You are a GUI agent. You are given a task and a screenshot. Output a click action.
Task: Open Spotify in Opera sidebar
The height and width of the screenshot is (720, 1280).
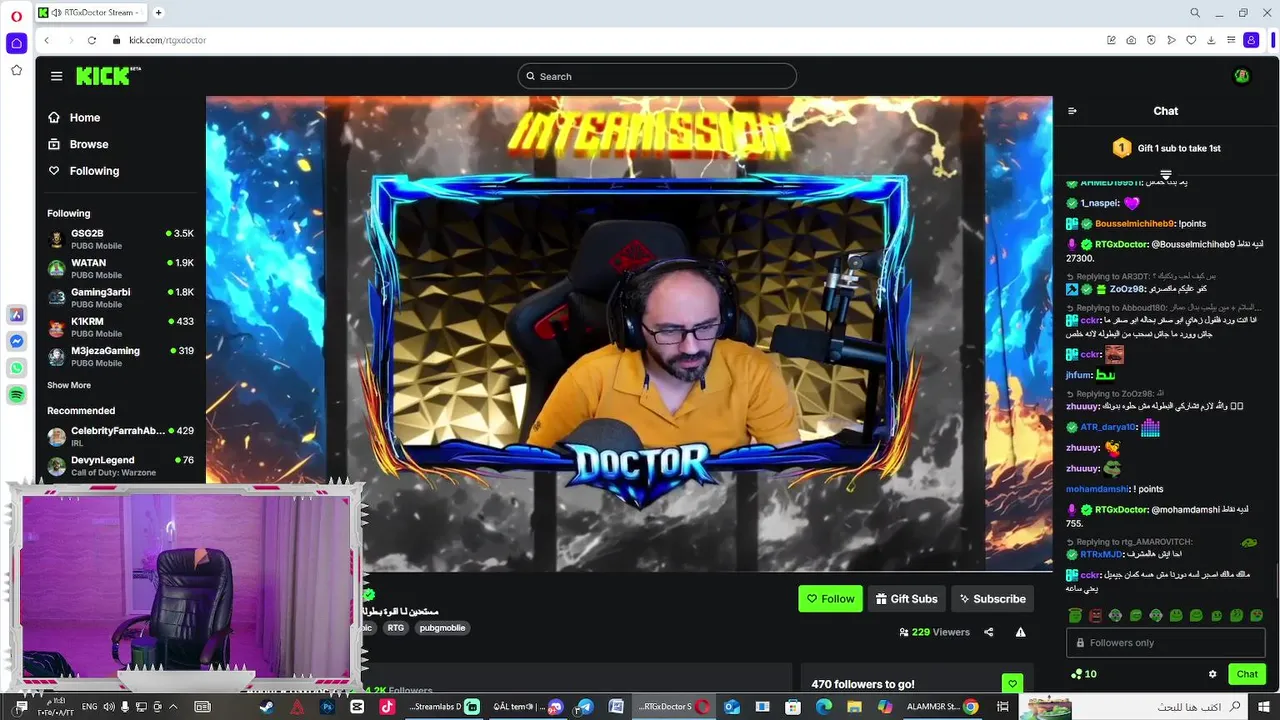click(x=16, y=395)
